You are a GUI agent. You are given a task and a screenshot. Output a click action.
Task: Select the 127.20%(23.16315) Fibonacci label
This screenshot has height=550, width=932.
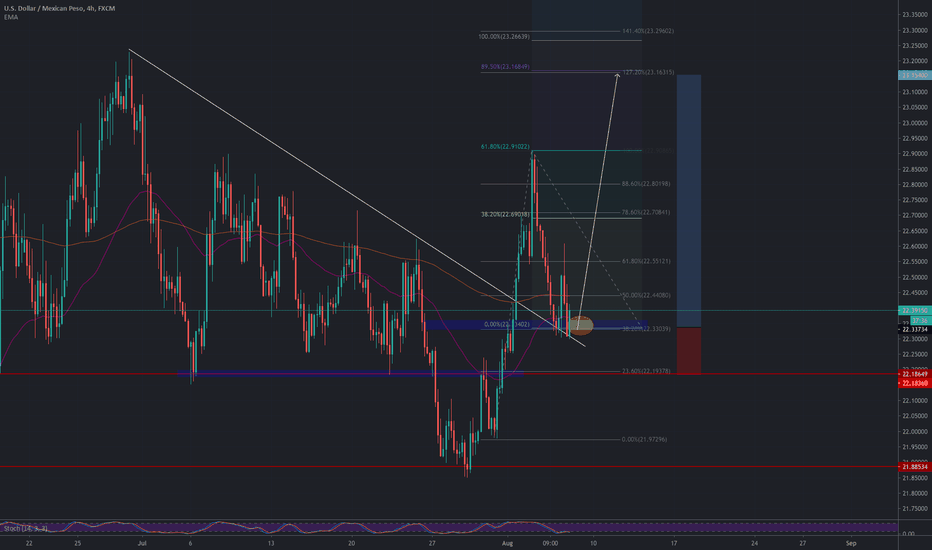tap(648, 73)
